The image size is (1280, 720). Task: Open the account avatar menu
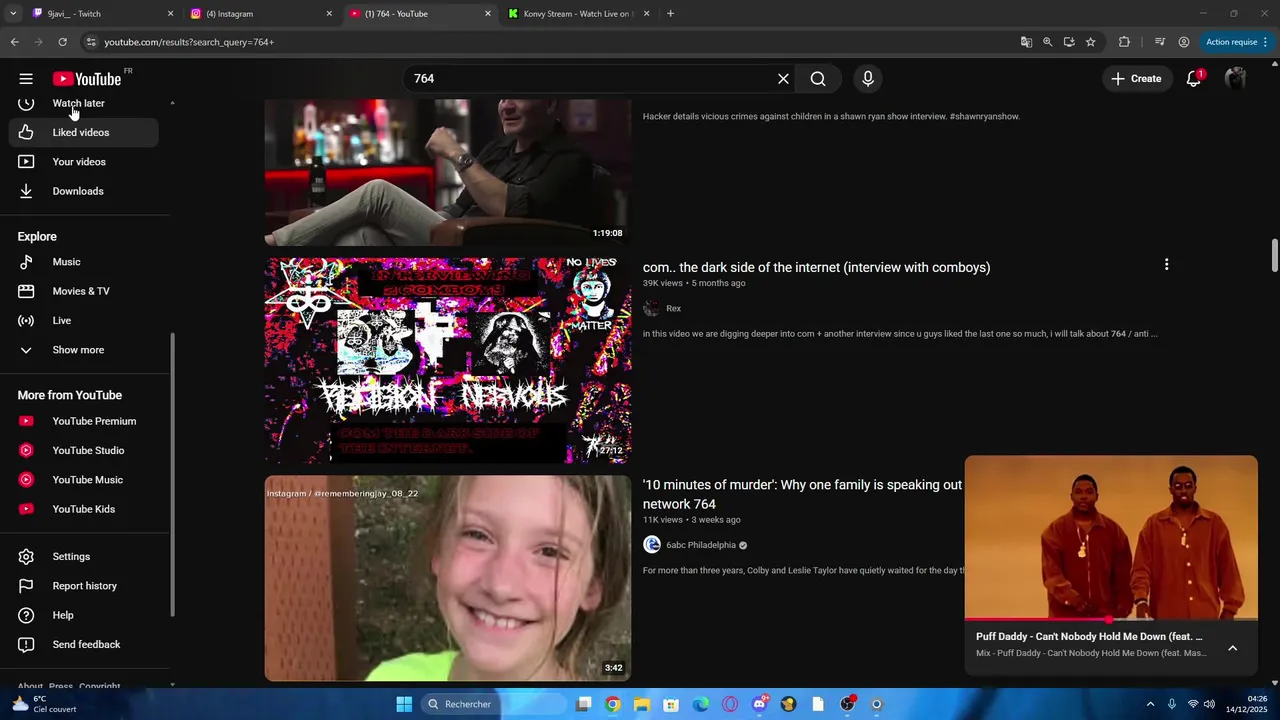tap(1236, 79)
